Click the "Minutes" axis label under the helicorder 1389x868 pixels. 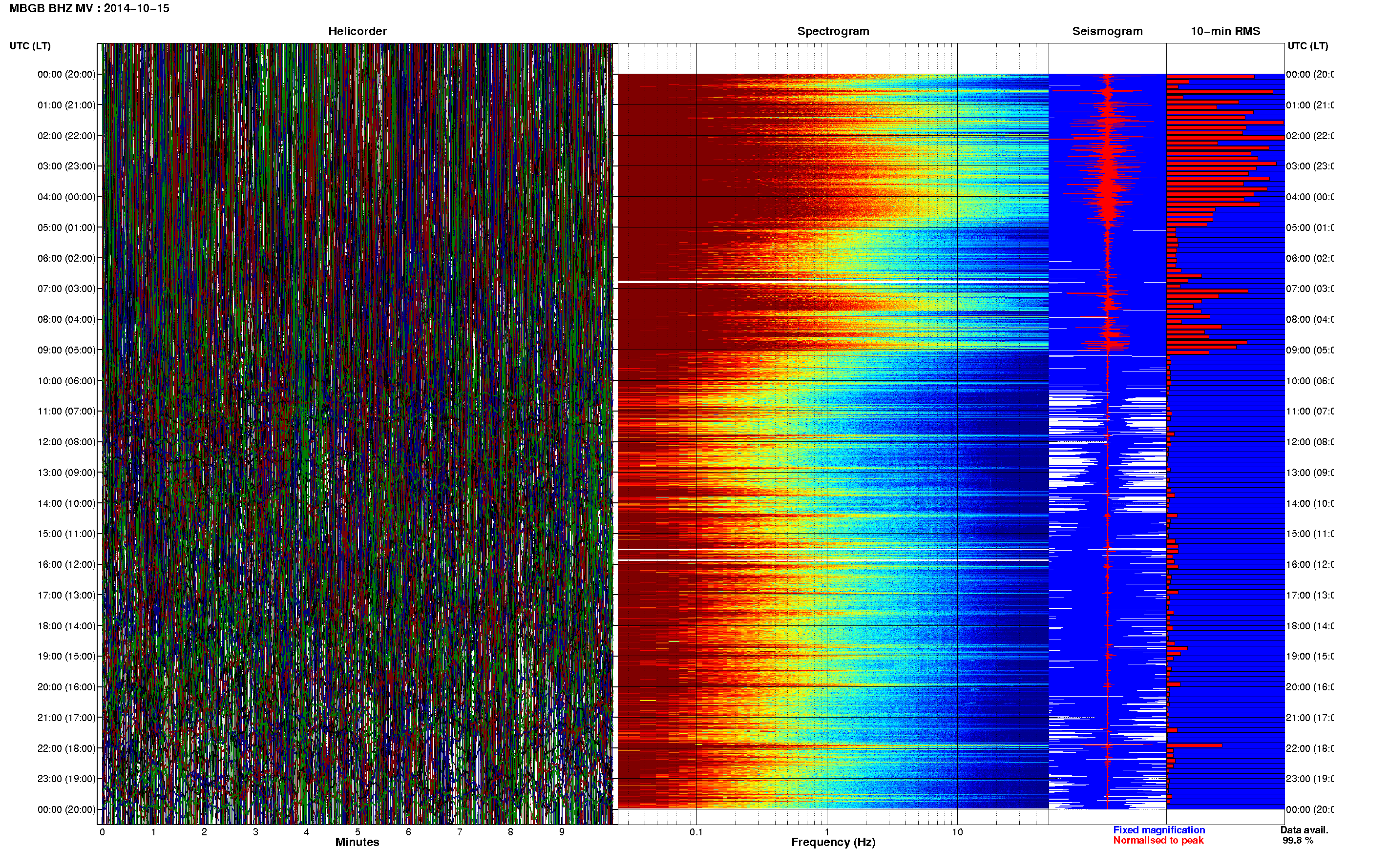pyautogui.click(x=357, y=843)
